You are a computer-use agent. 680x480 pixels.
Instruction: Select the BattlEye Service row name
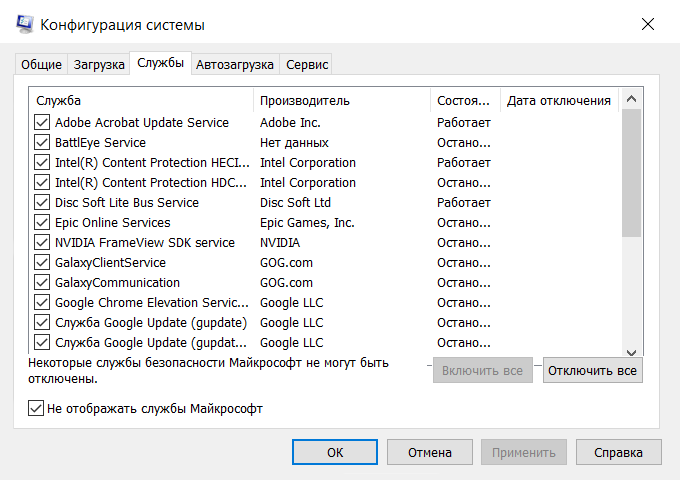[x=100, y=143]
